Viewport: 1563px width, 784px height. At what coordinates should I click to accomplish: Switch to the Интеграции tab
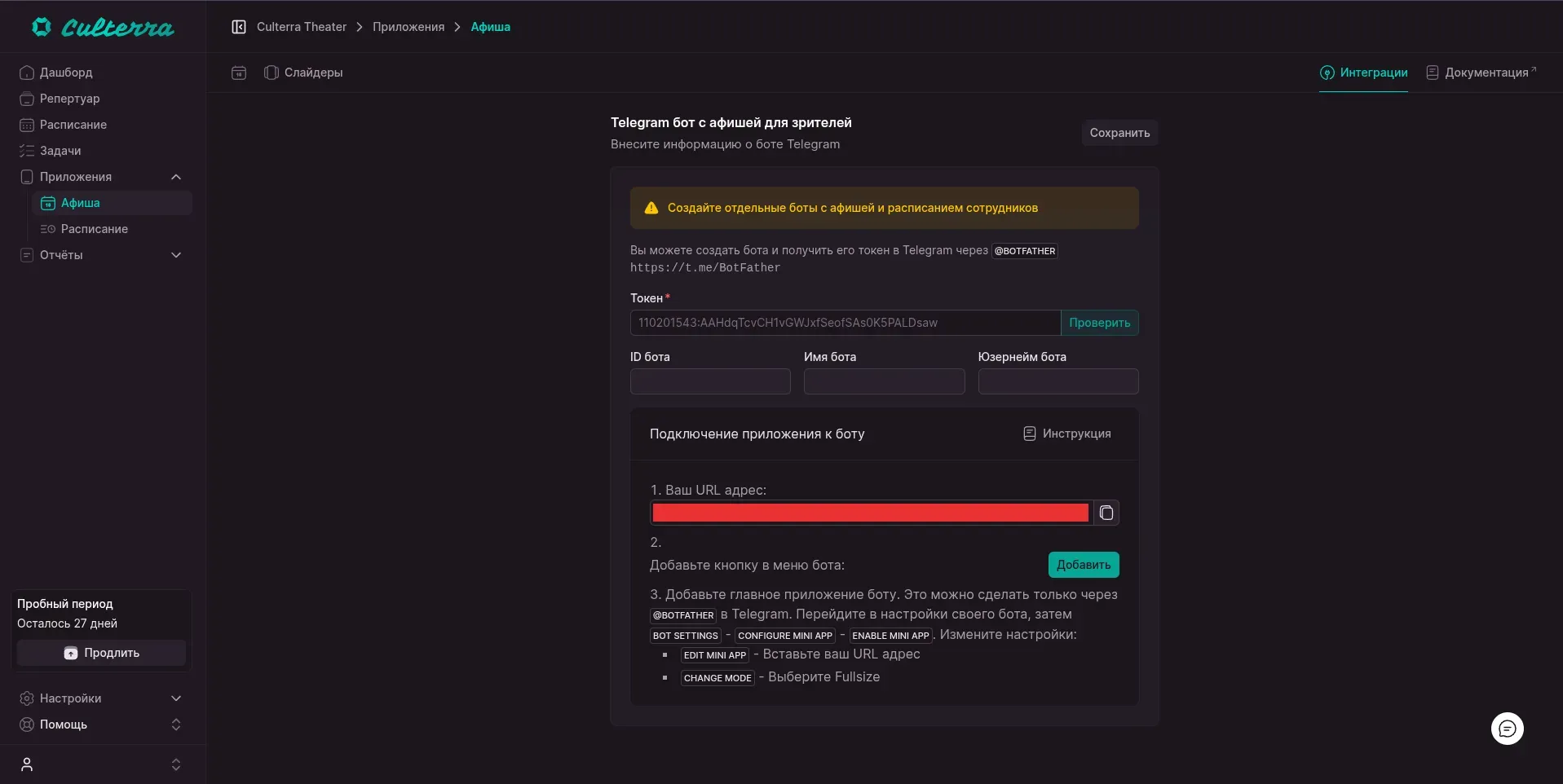(x=1364, y=73)
